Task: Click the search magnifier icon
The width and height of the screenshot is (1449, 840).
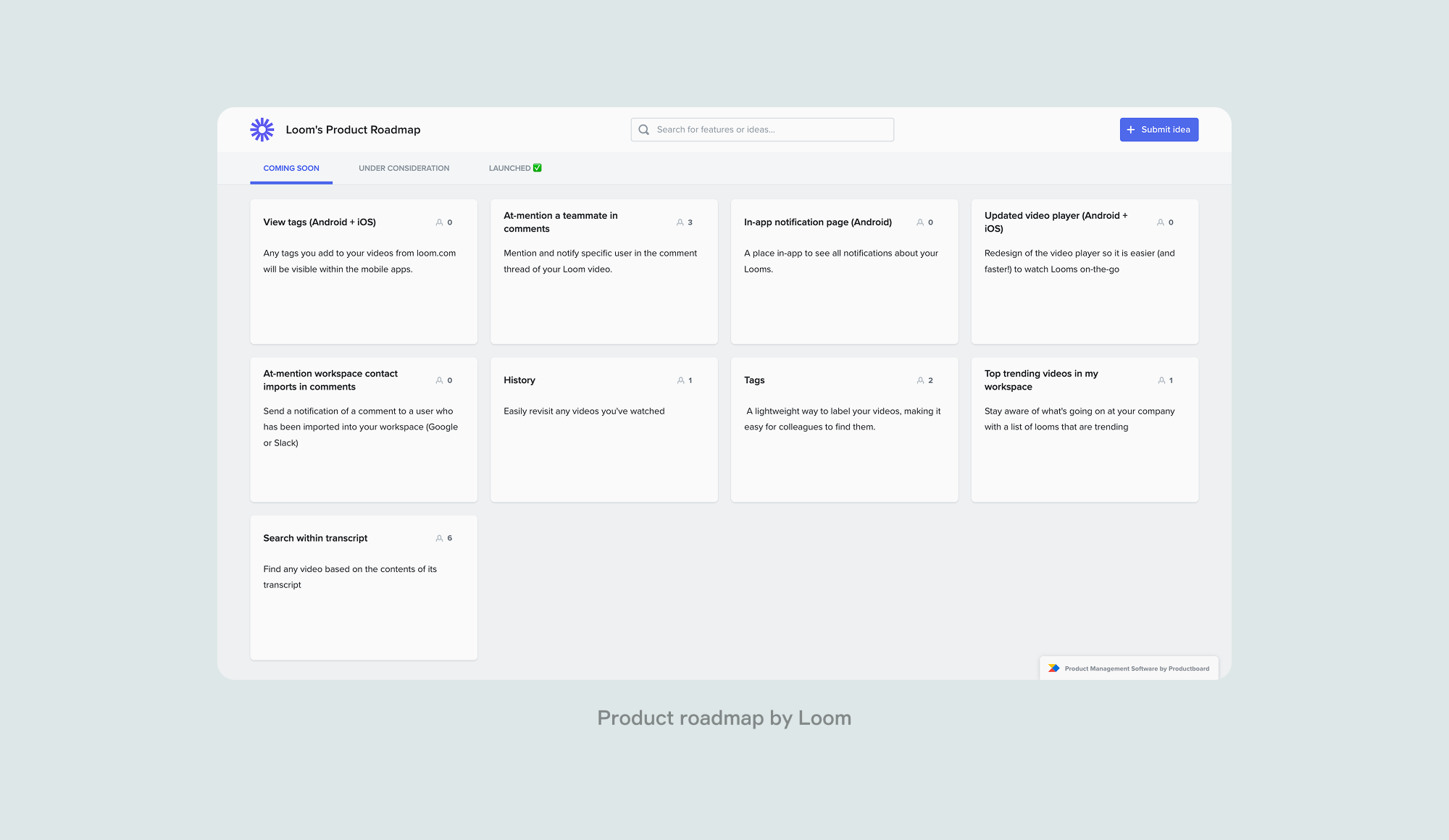Action: (643, 129)
